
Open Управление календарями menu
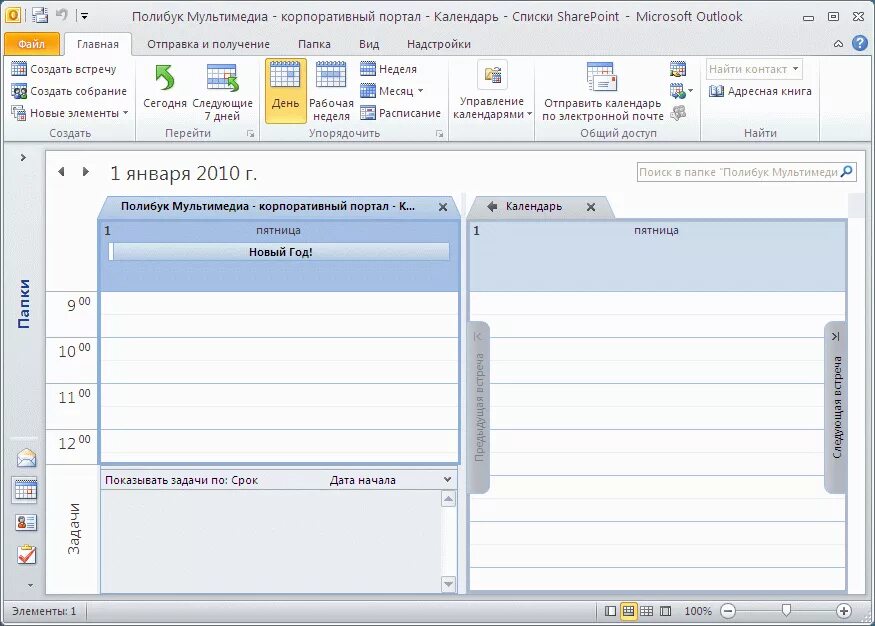pos(492,91)
